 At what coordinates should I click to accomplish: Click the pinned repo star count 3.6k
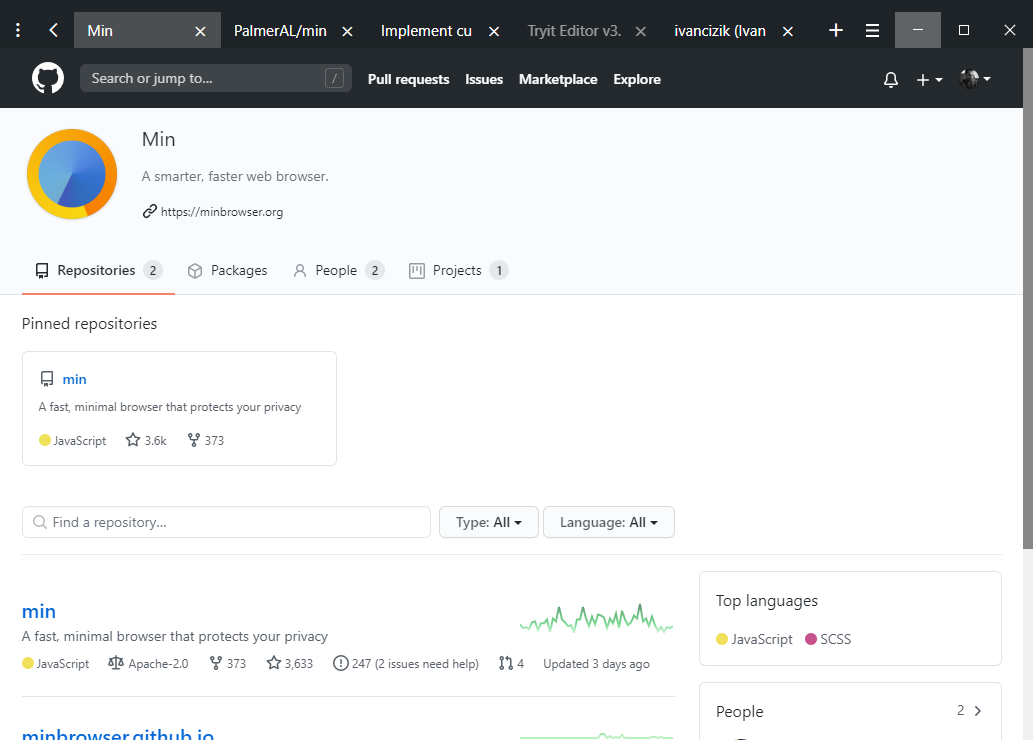pos(146,440)
